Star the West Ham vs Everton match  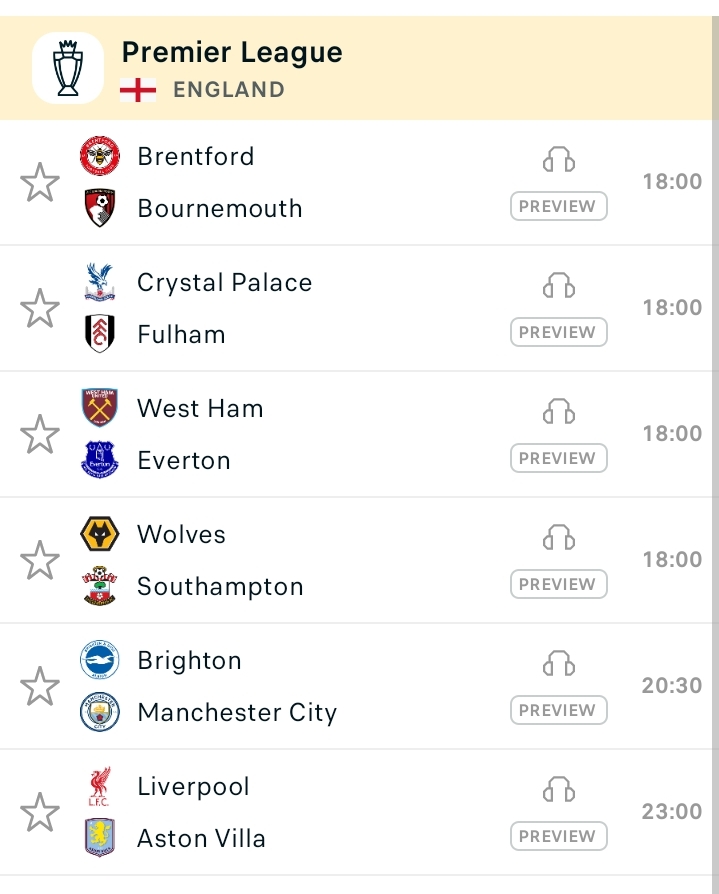40,434
